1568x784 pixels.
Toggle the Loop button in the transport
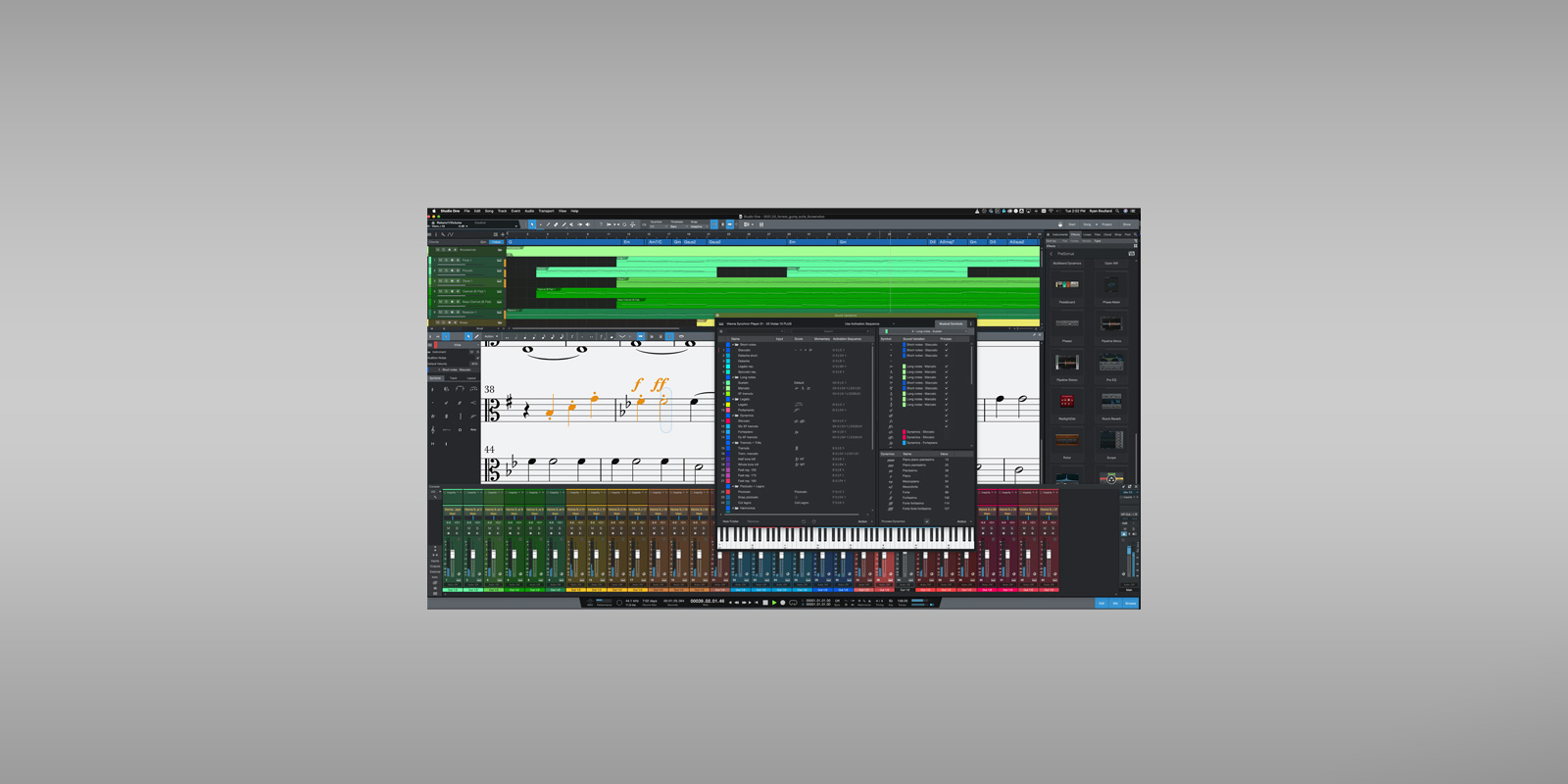tap(793, 603)
